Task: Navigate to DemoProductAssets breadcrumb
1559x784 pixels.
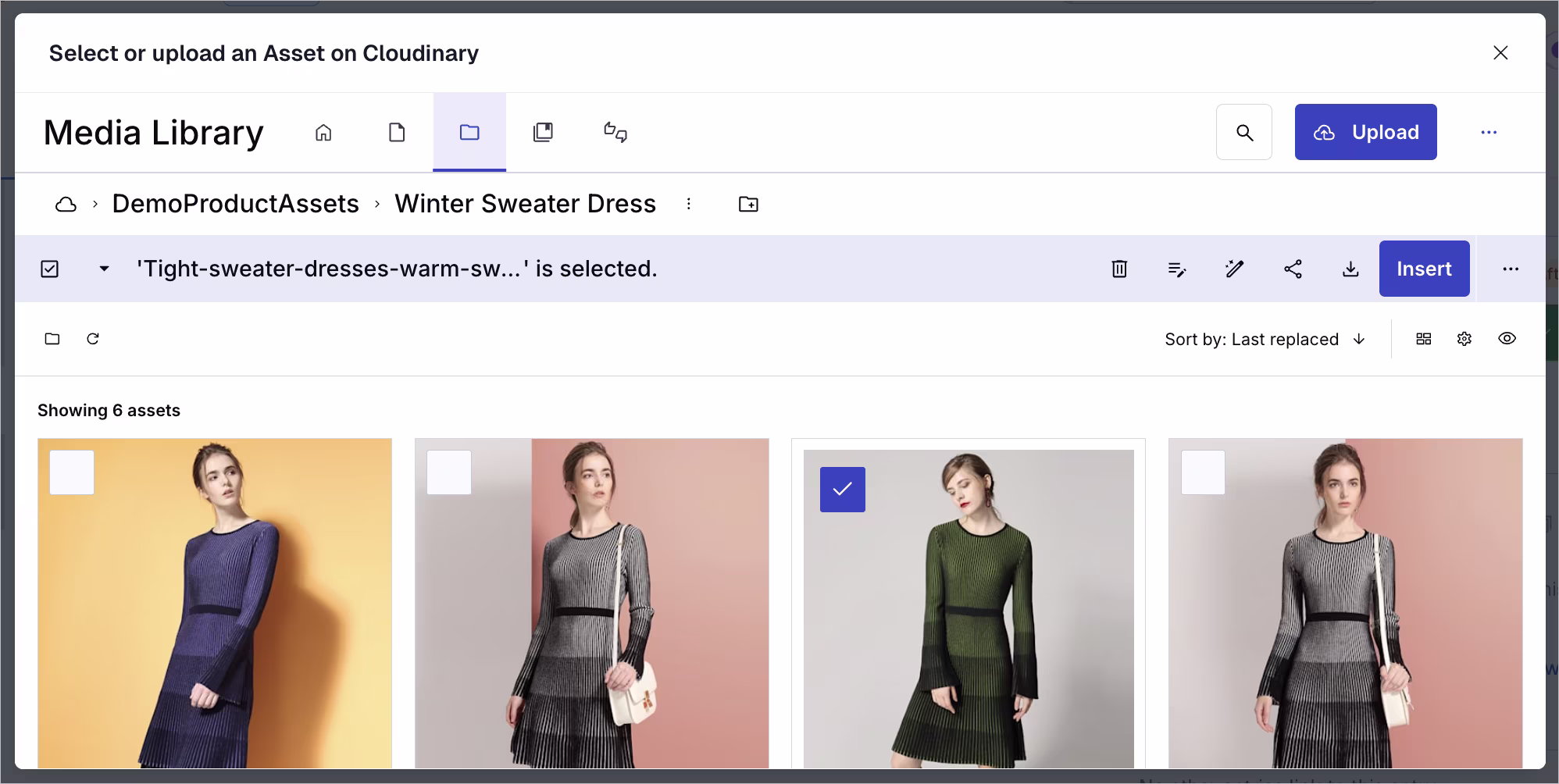Action: 235,204
